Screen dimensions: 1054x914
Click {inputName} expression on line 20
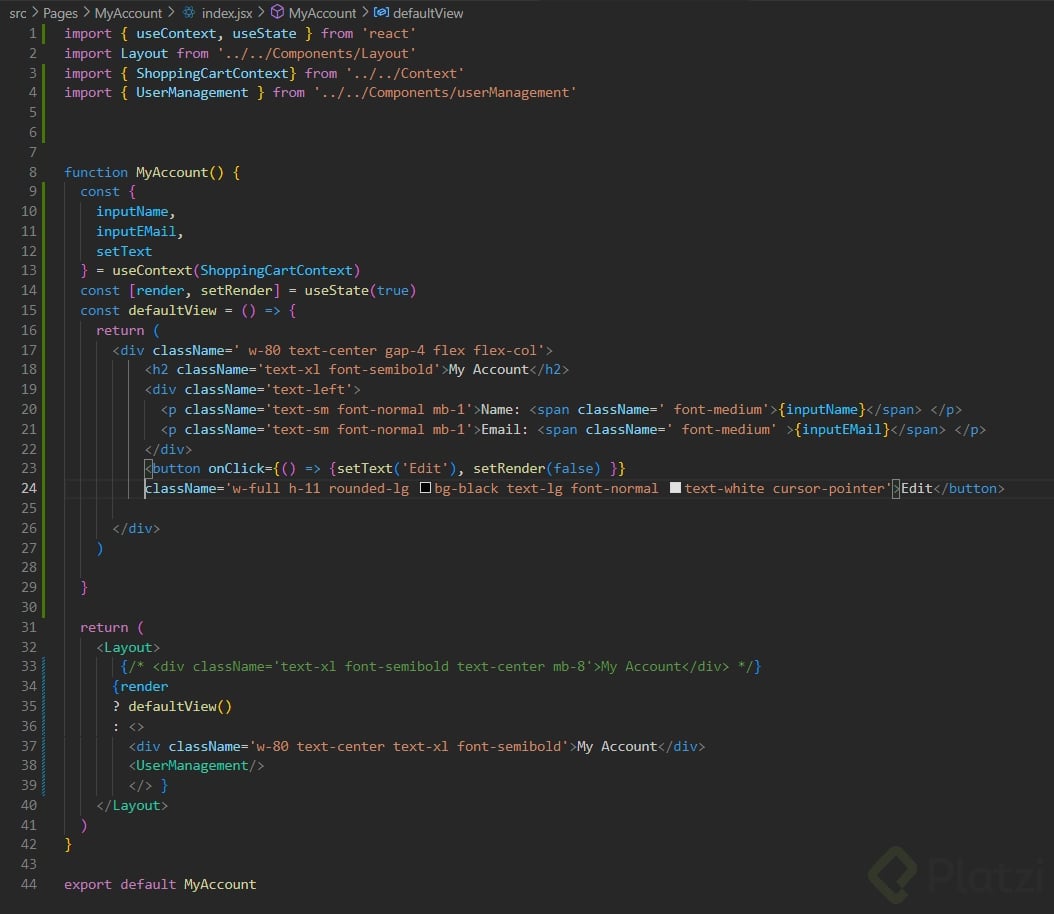click(x=821, y=410)
